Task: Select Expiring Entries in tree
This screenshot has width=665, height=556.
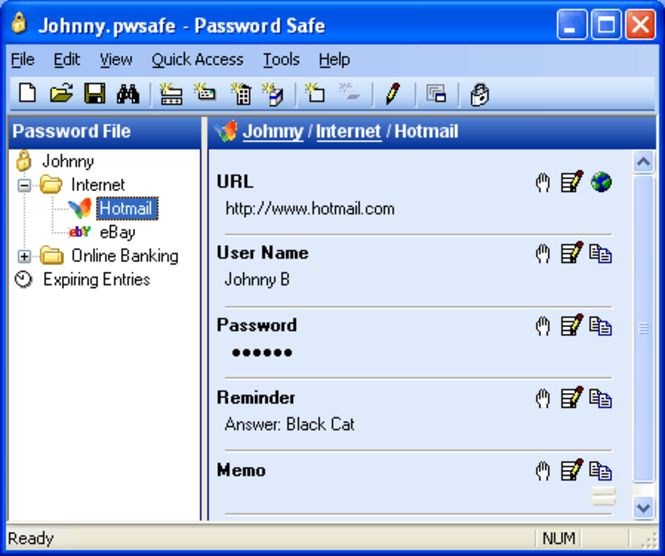Action: click(x=96, y=279)
